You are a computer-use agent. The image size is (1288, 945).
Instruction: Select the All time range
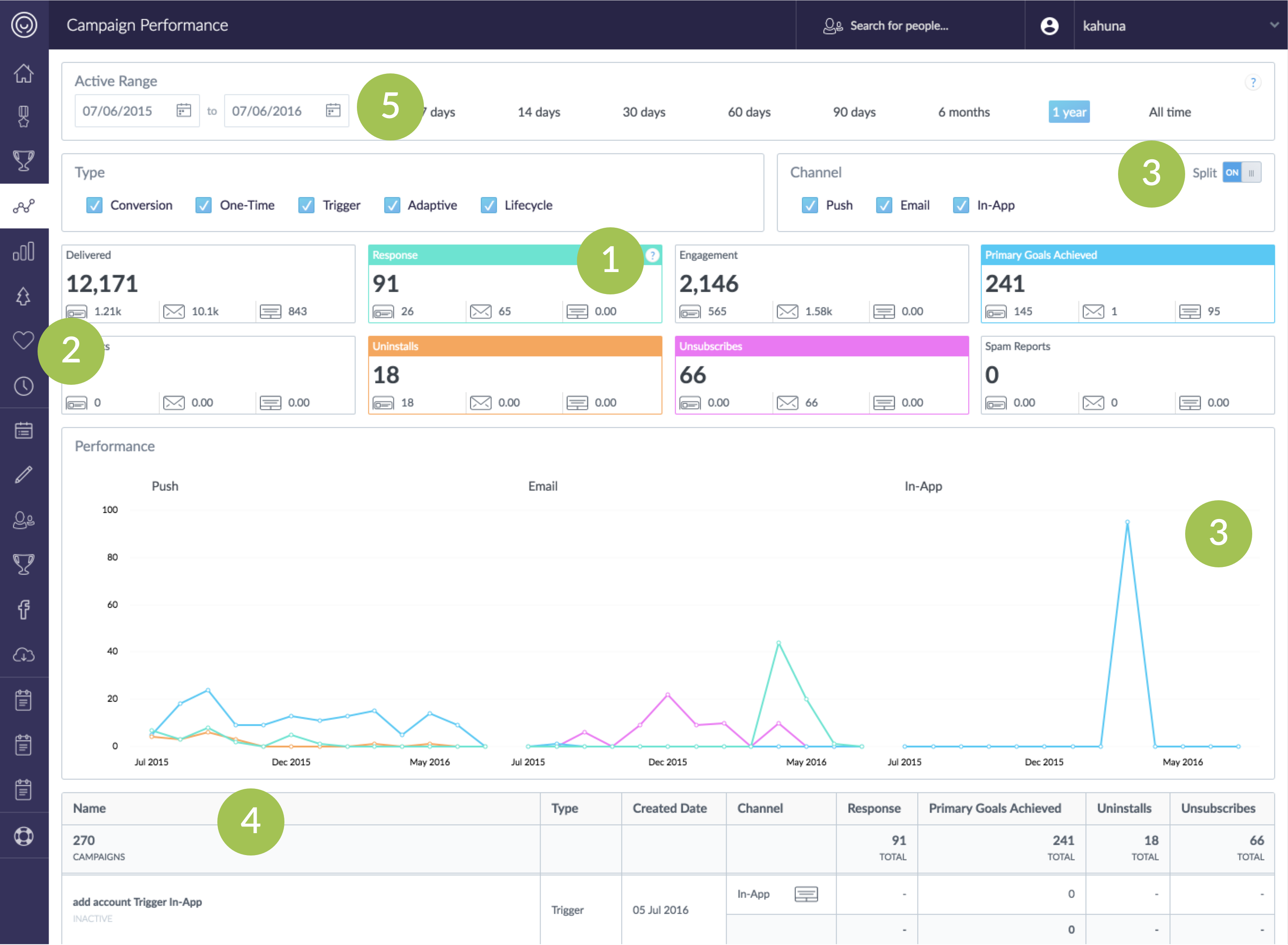1169,112
